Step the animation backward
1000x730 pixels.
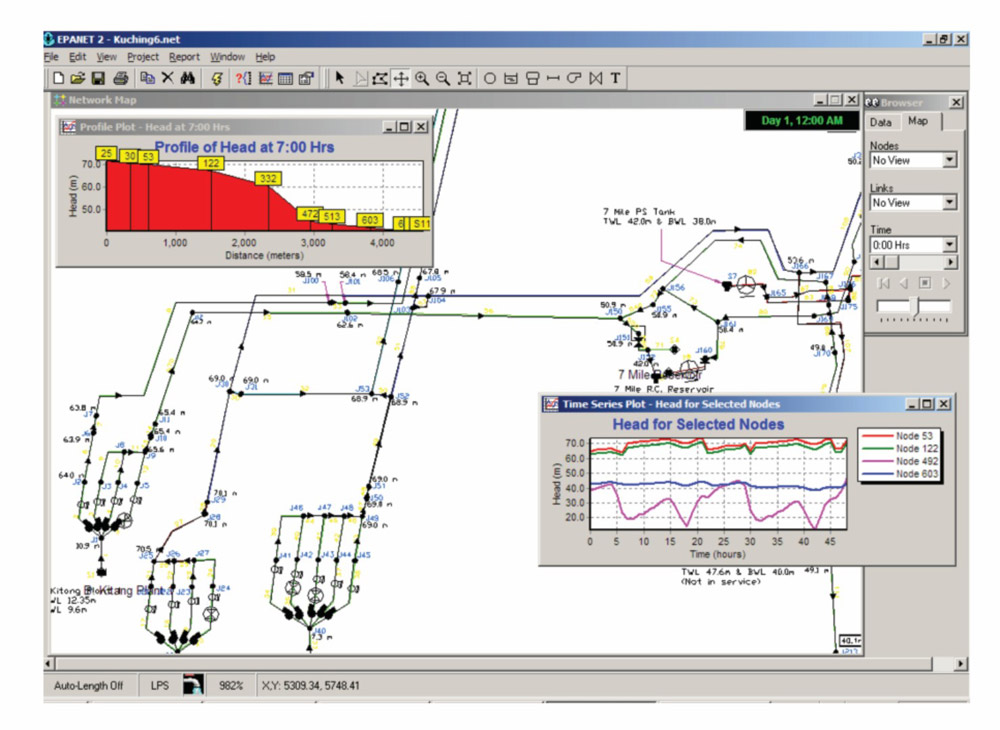pos(904,283)
